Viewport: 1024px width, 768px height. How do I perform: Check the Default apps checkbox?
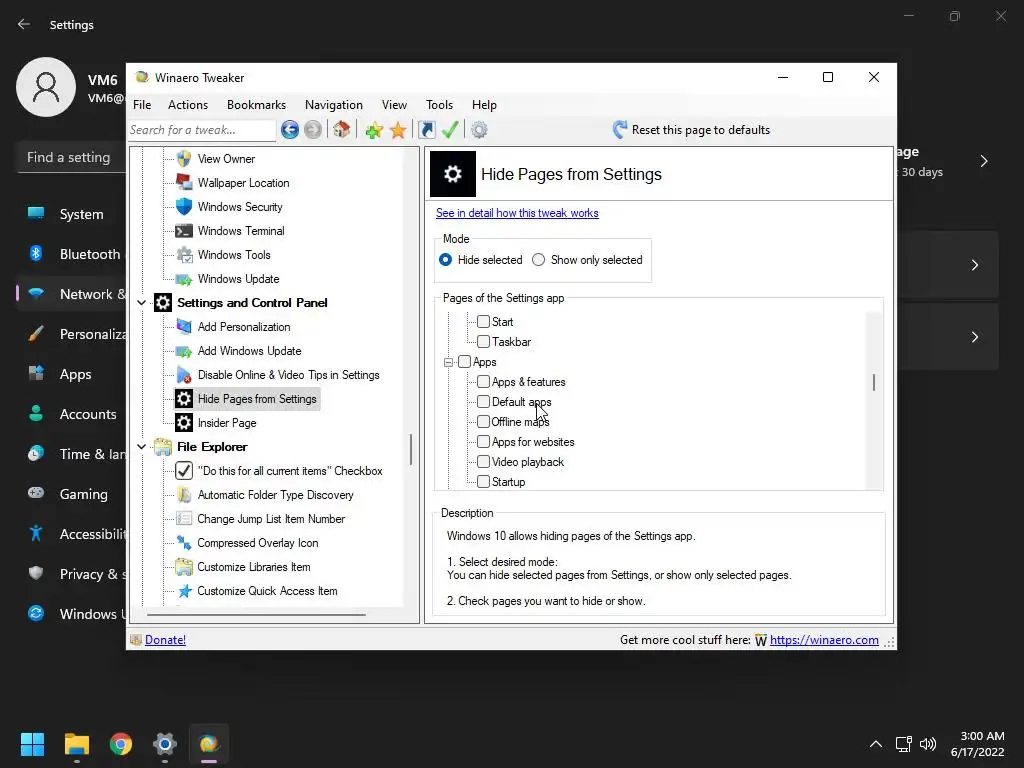(483, 401)
